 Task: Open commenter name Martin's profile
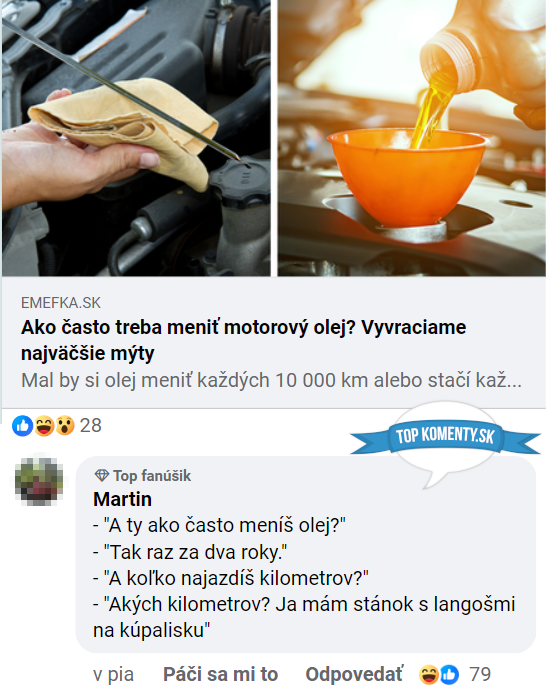pyautogui.click(x=123, y=499)
